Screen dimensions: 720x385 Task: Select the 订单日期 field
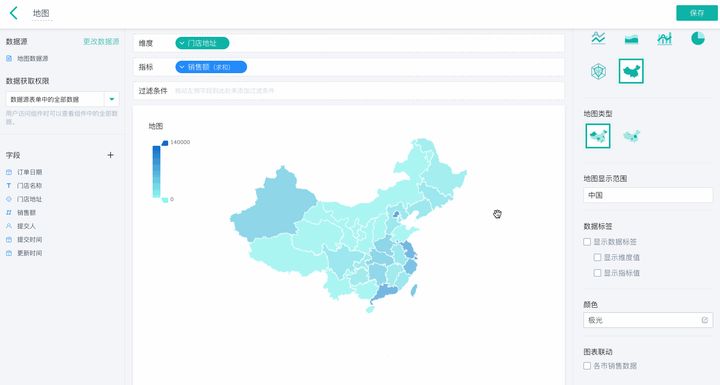coord(29,172)
